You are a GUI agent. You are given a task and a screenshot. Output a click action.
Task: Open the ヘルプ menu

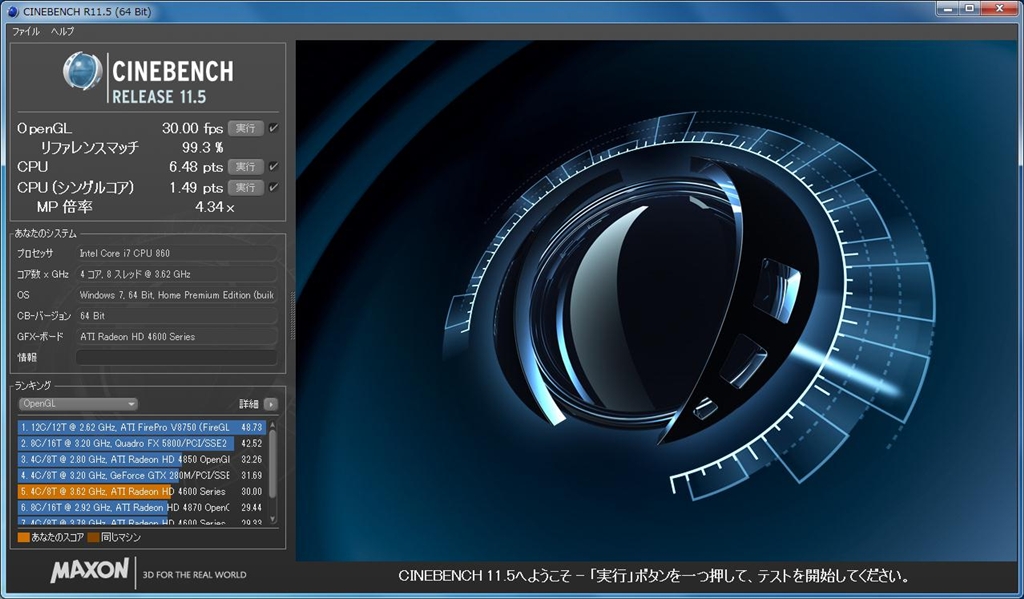point(62,31)
